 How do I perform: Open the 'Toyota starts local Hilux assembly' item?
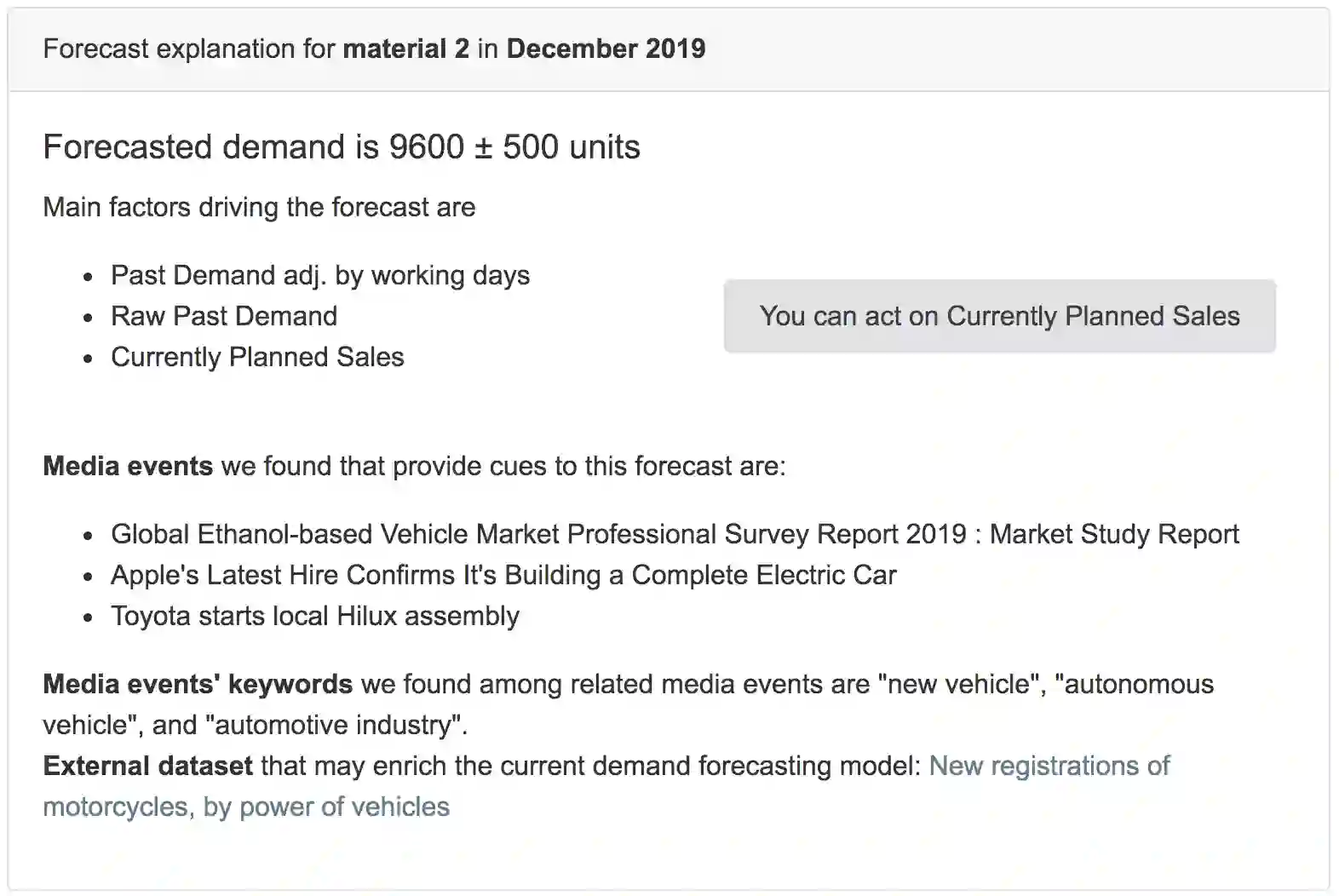[315, 616]
